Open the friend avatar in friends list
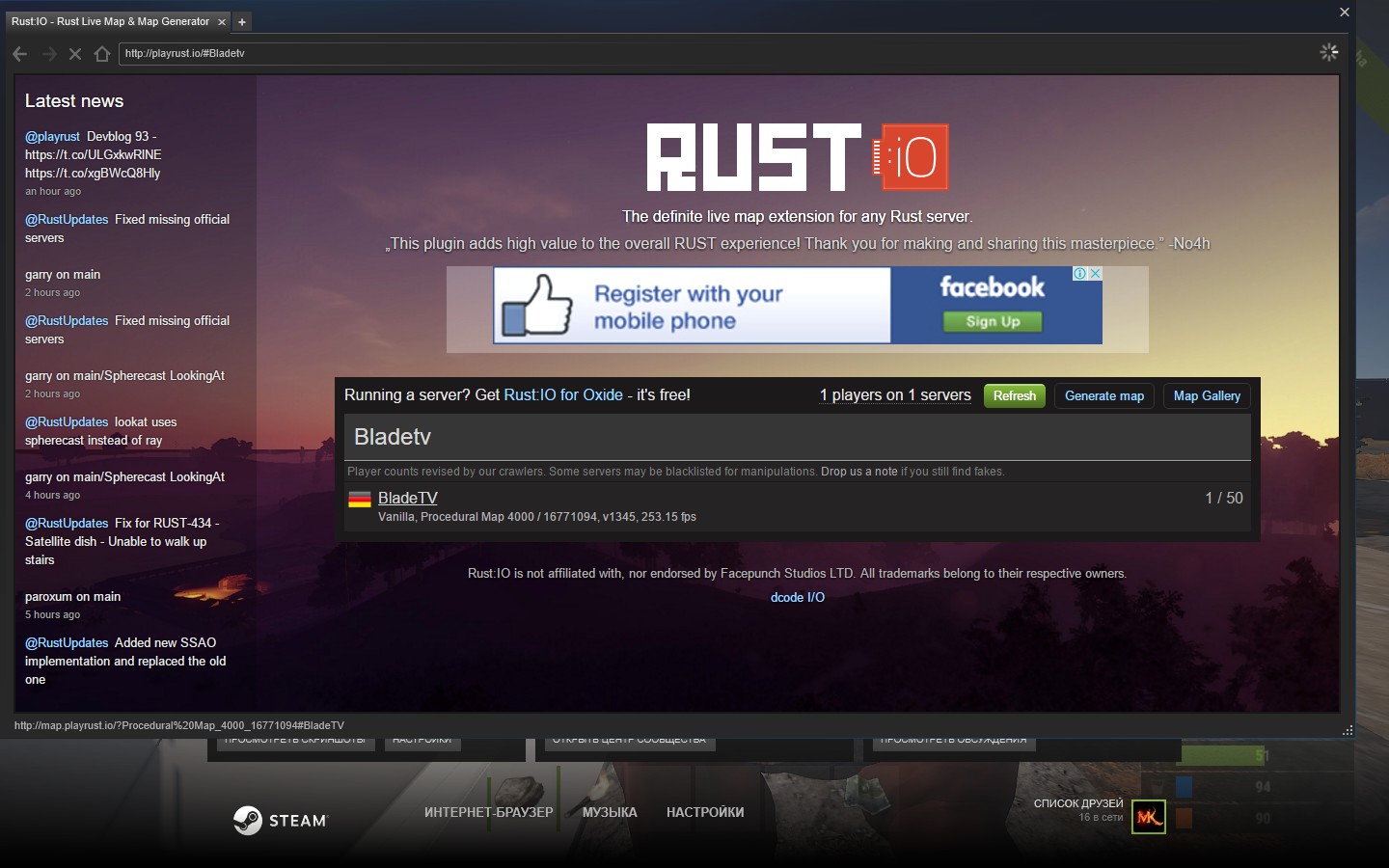Viewport: 1389px width, 868px height. pyautogui.click(x=1149, y=817)
